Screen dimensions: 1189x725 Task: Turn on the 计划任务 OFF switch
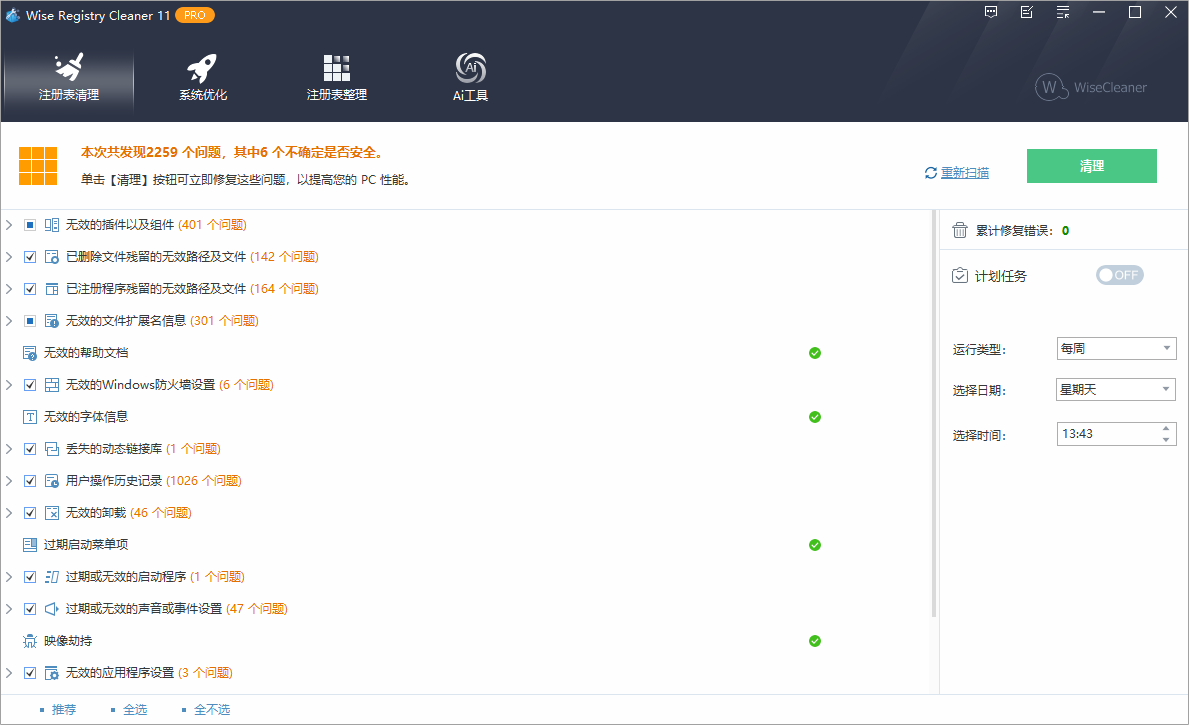[1119, 275]
